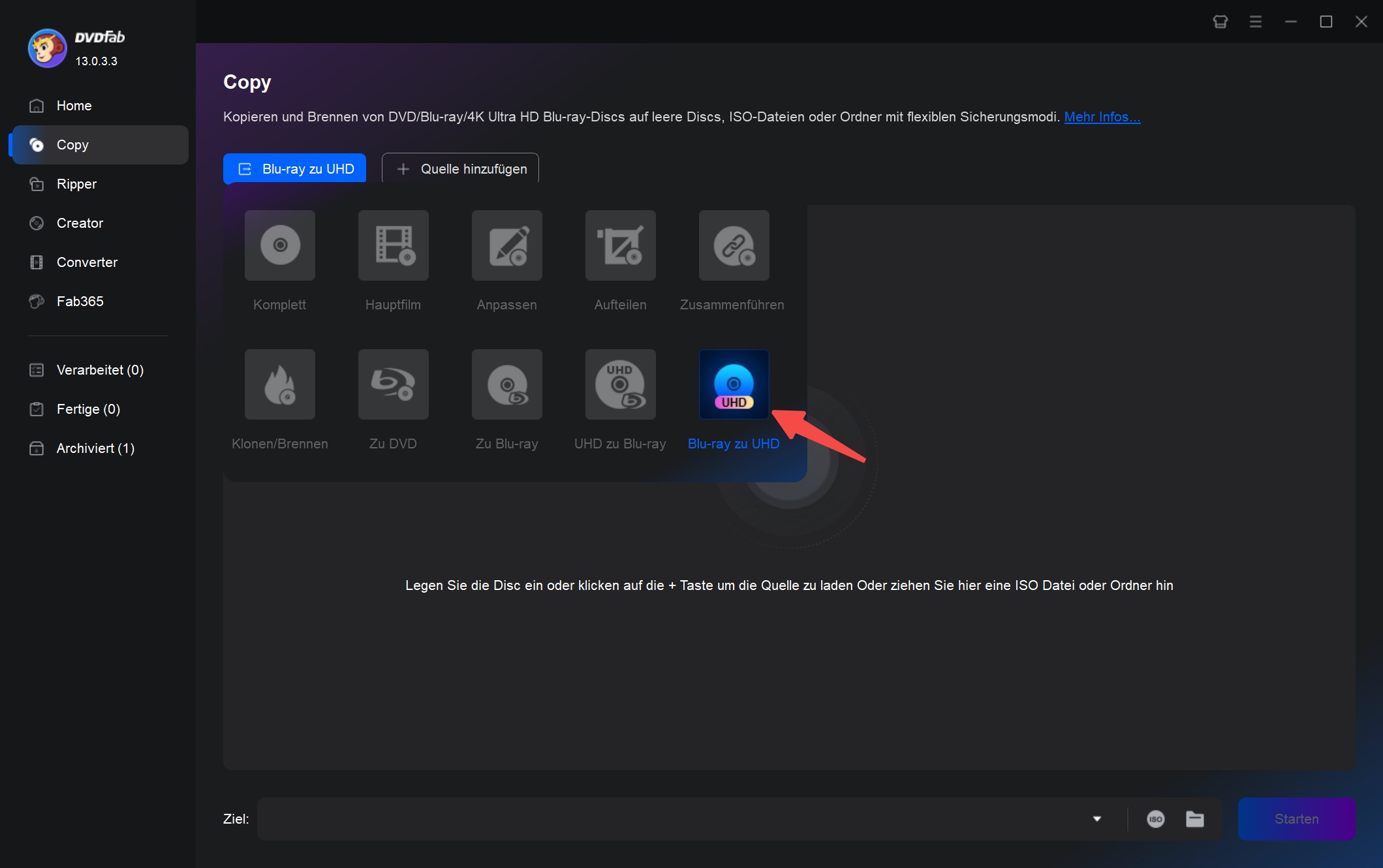Select the Hauptfilm copy mode icon

[x=394, y=245]
